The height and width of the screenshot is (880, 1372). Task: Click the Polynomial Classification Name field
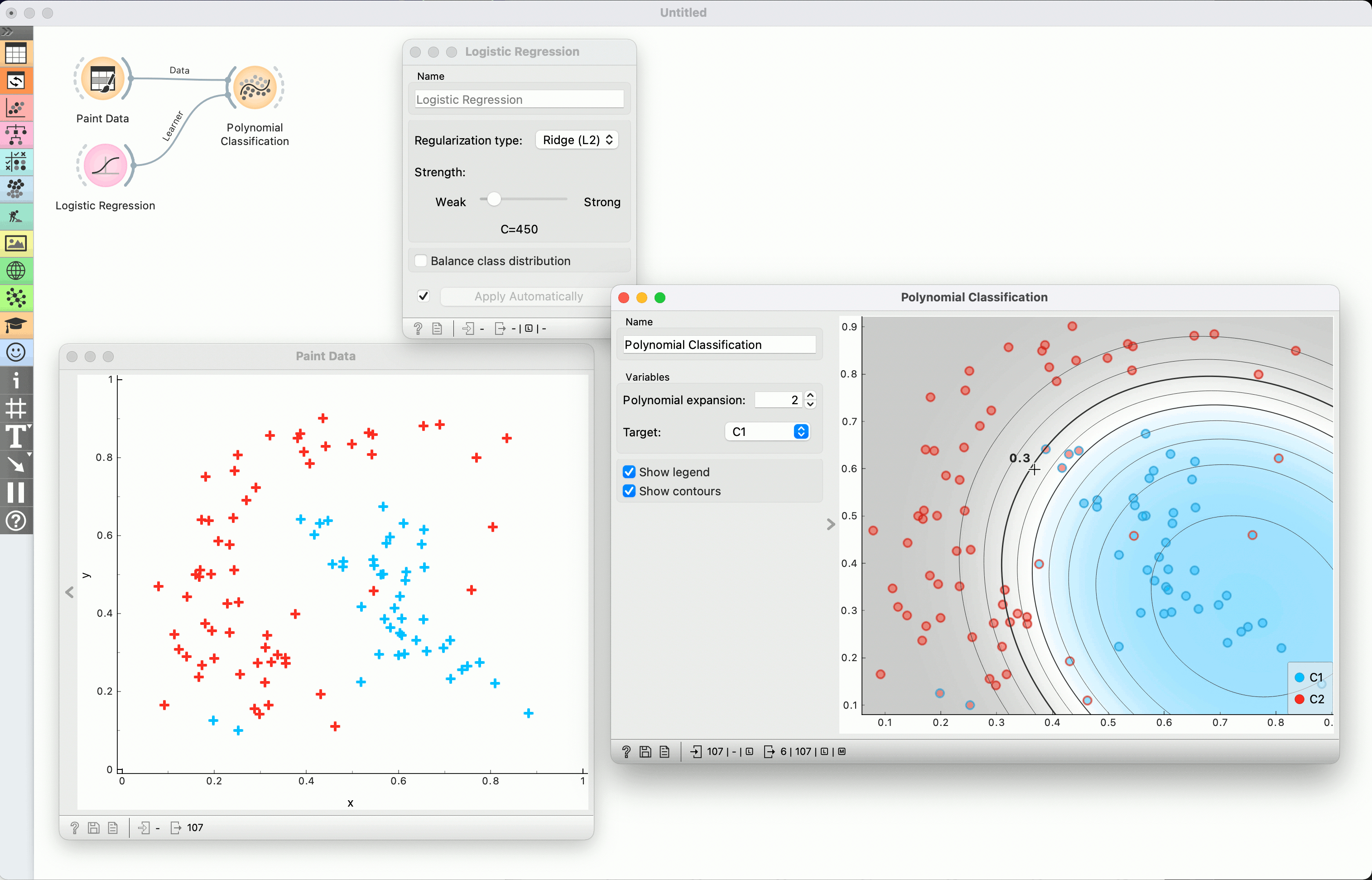[x=719, y=344]
